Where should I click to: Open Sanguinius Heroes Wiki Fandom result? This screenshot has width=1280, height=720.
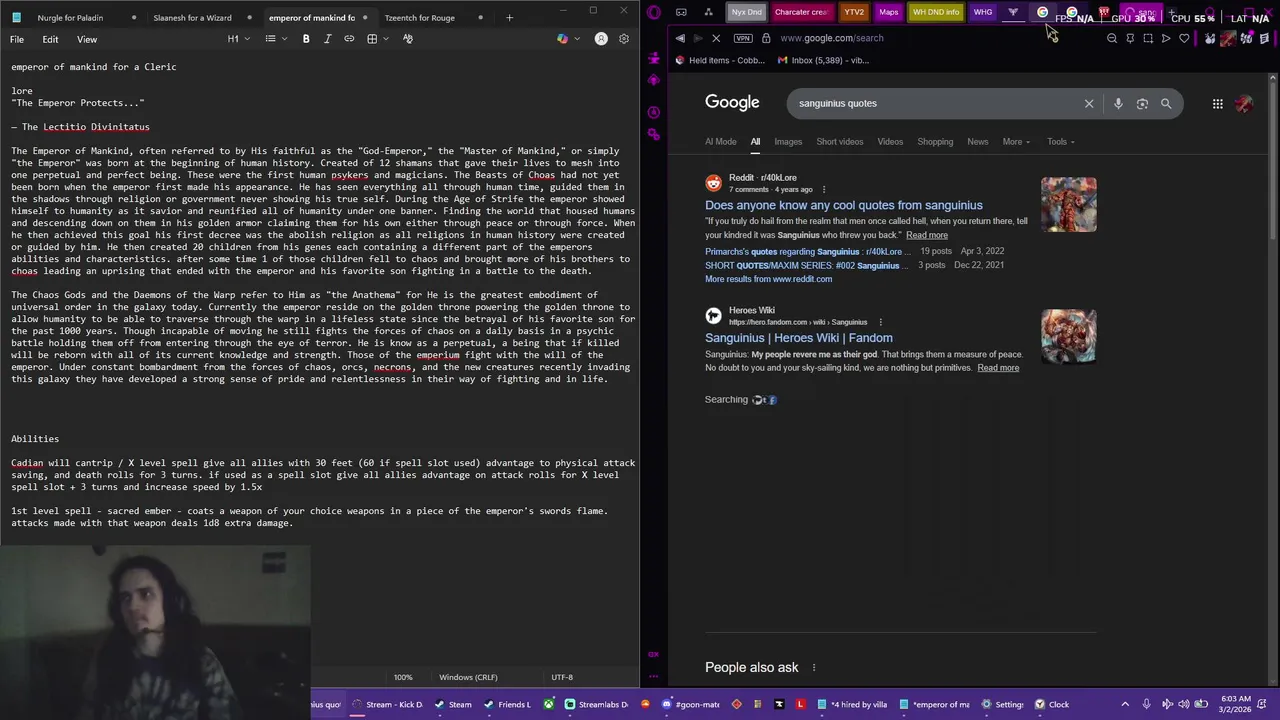point(799,338)
